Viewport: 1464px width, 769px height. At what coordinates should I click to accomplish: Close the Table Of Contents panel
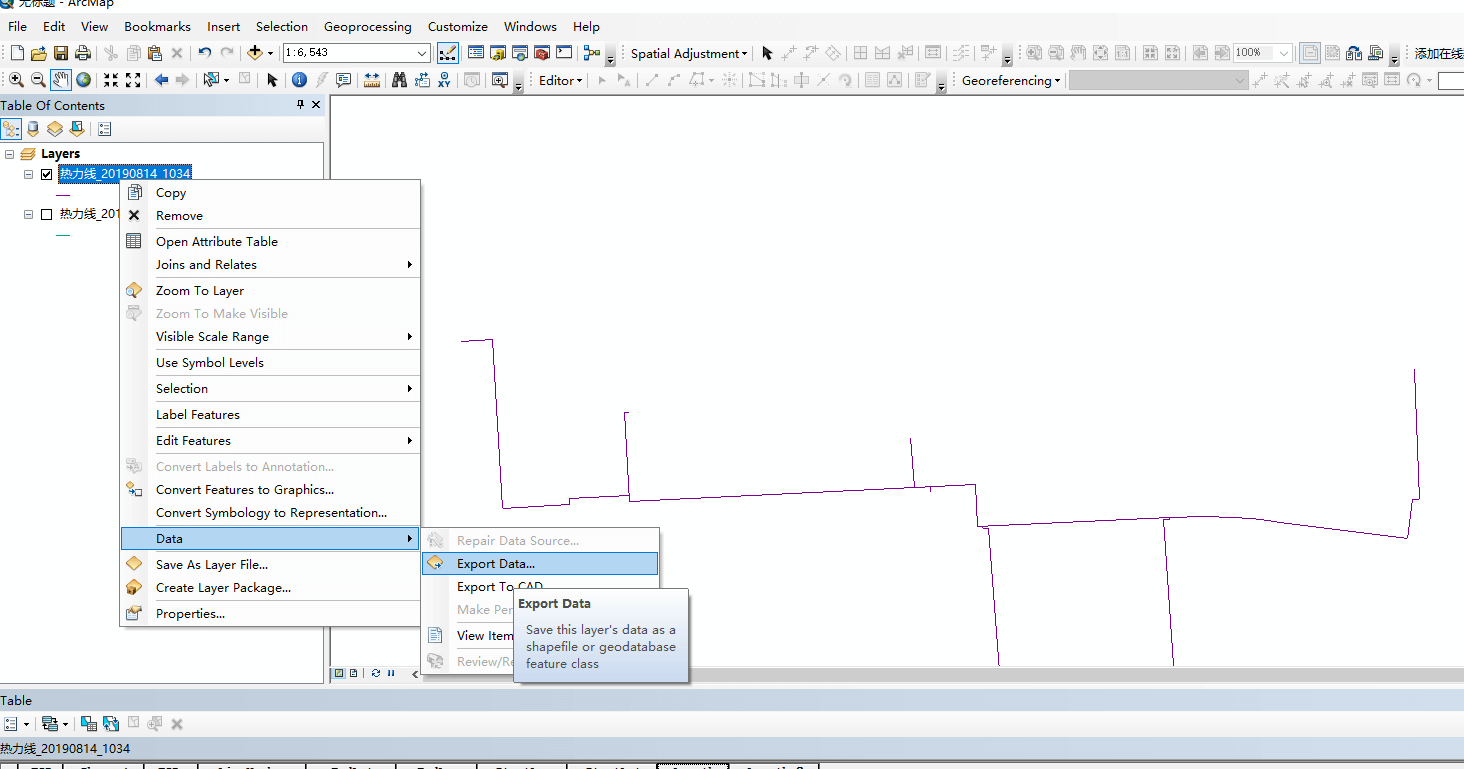click(316, 105)
